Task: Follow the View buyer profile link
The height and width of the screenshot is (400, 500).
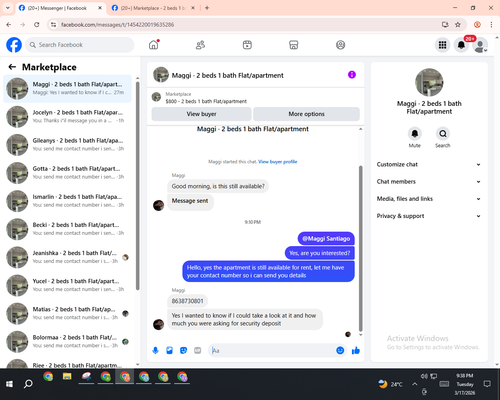Action: (277, 162)
